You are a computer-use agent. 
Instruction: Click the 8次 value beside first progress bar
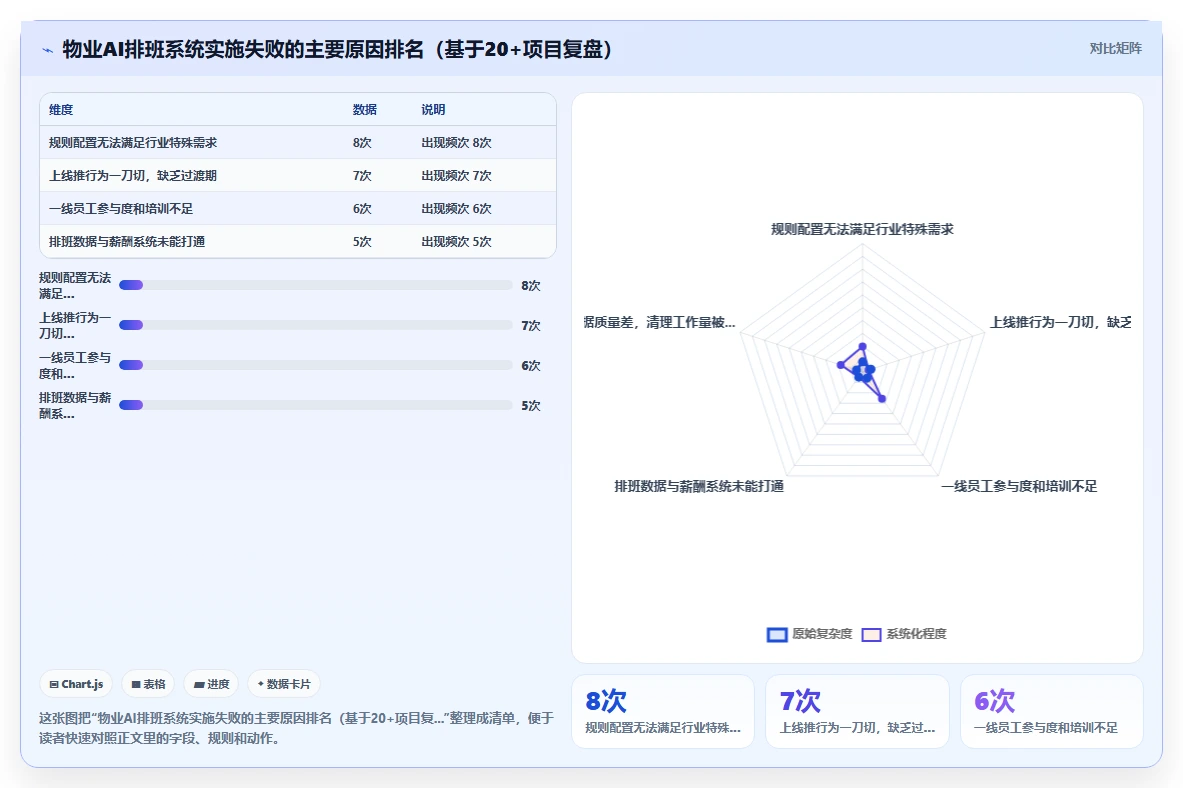pos(531,286)
